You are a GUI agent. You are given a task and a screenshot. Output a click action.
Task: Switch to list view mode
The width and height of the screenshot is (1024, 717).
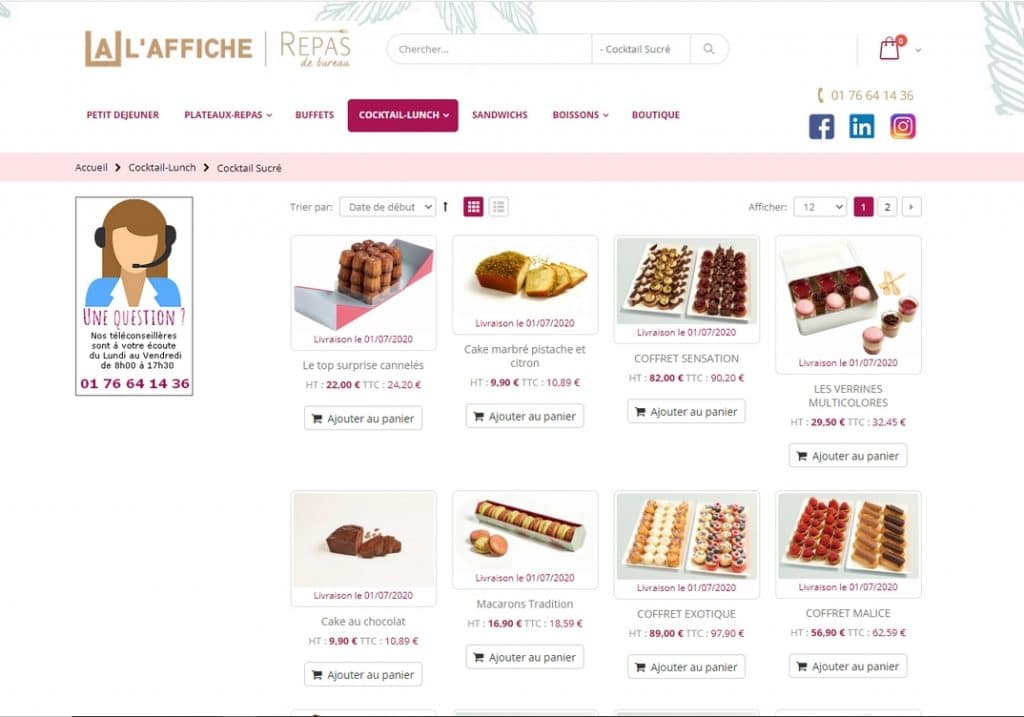point(498,207)
